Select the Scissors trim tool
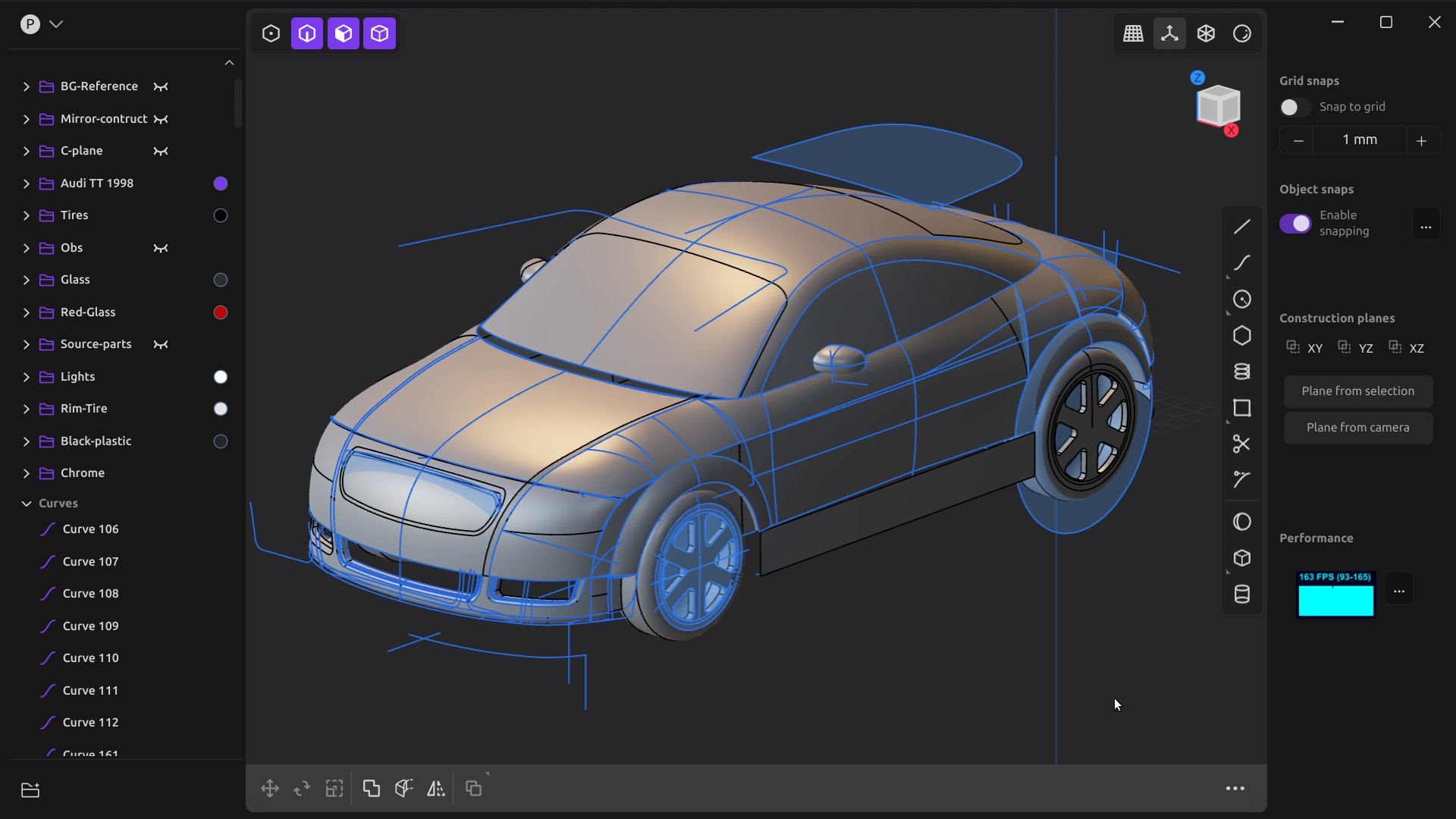 pos(1241,444)
